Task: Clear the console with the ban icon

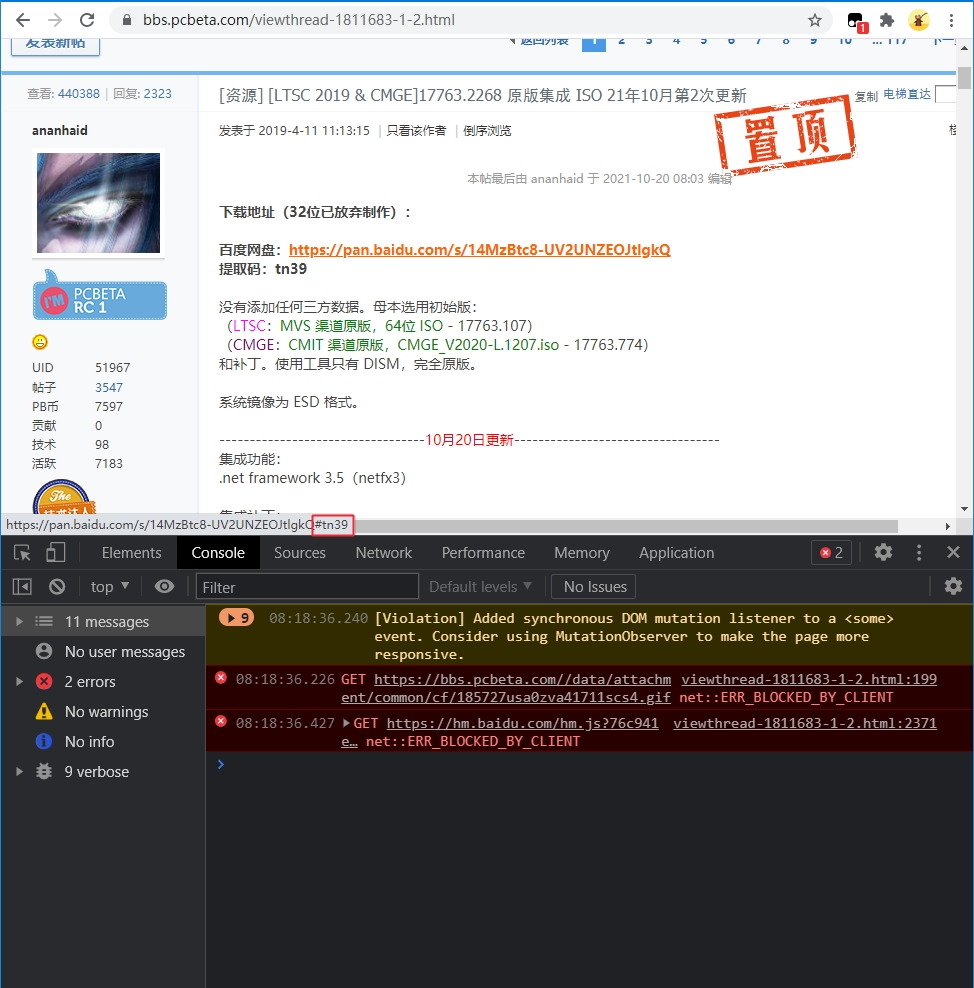Action: coord(57,587)
